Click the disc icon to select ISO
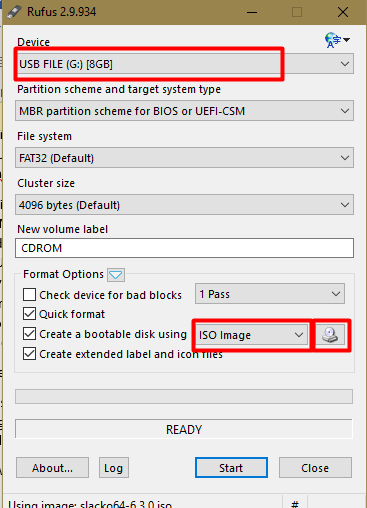 tap(330, 335)
